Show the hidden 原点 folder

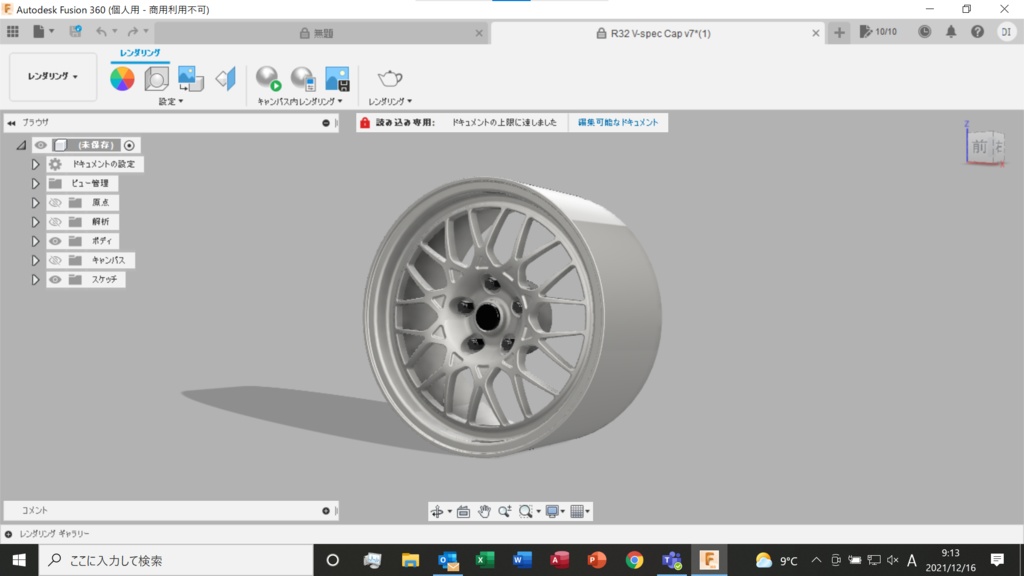56,202
